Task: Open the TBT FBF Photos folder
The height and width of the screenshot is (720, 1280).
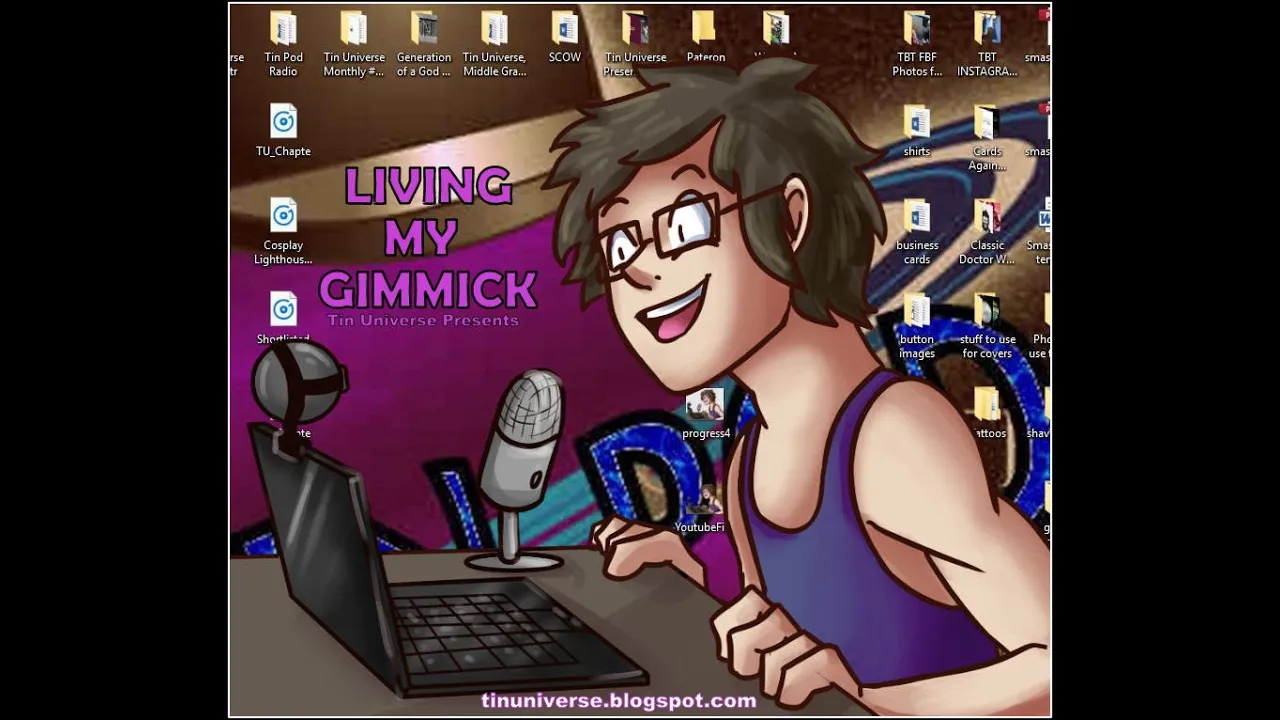Action: (x=917, y=45)
